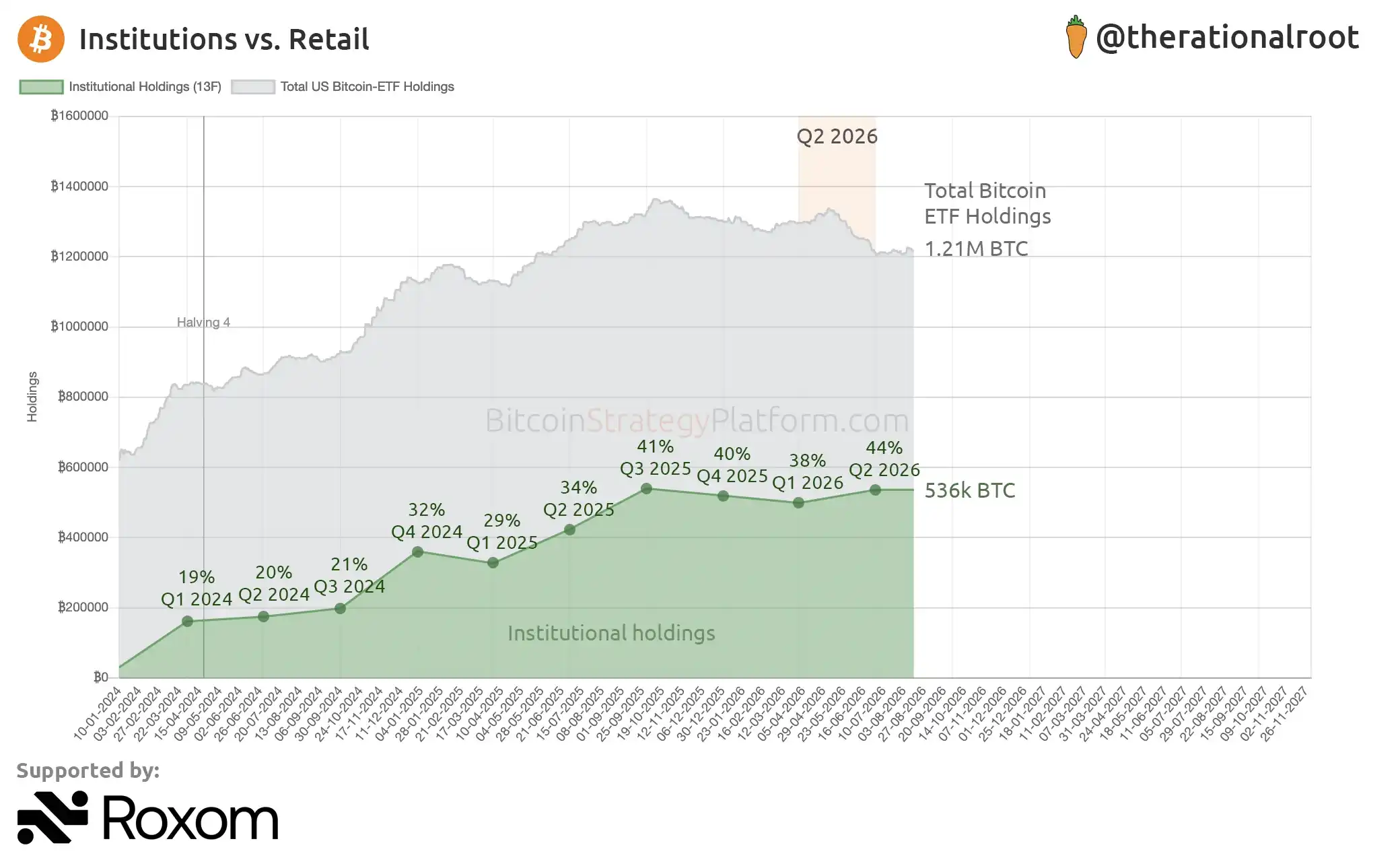Image resolution: width=1400 pixels, height=862 pixels.
Task: Select the Q4 2025 data point
Action: coord(723,496)
